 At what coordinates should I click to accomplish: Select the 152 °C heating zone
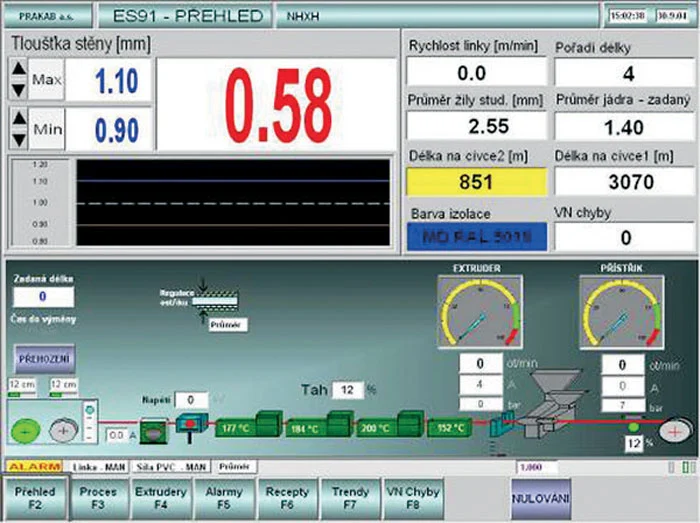coord(449,428)
